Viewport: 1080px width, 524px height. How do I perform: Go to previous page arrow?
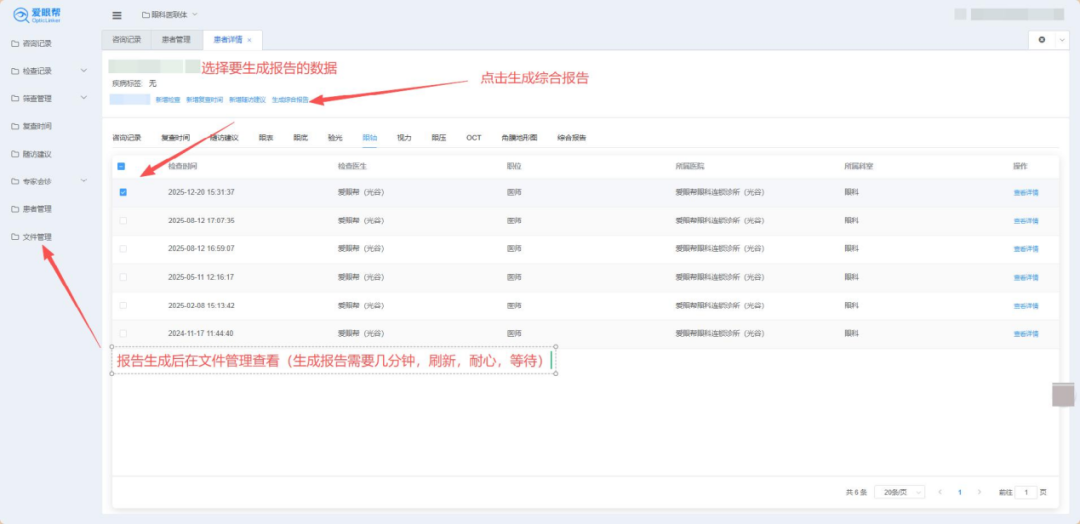[940, 492]
